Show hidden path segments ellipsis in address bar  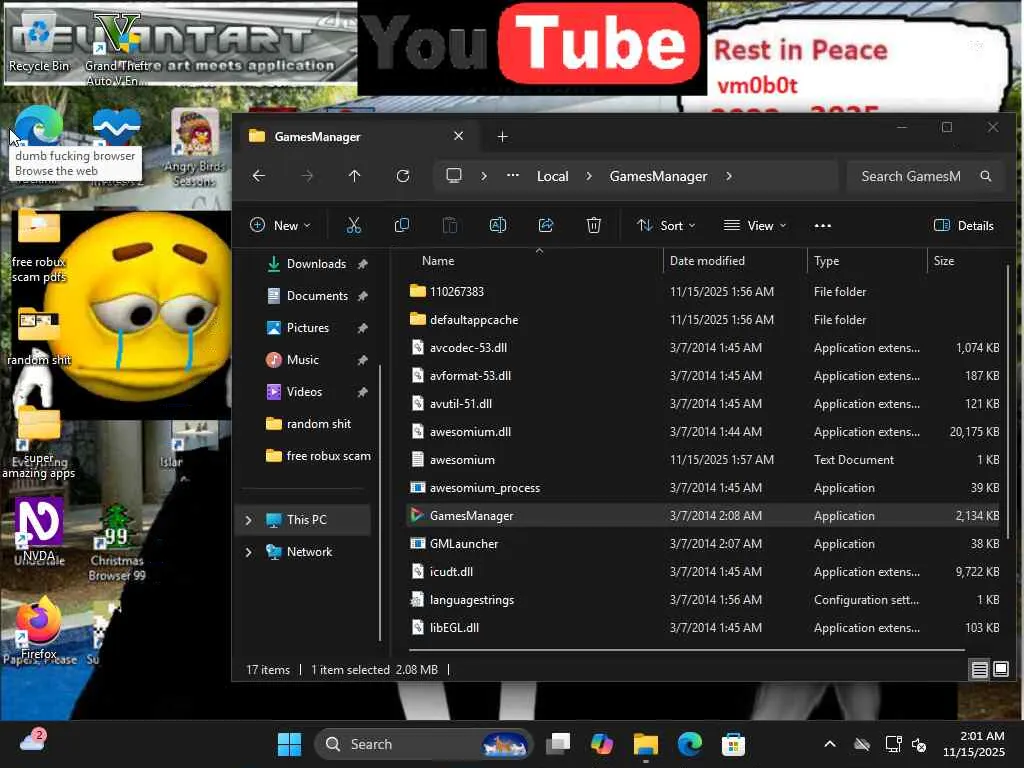pyautogui.click(x=513, y=176)
